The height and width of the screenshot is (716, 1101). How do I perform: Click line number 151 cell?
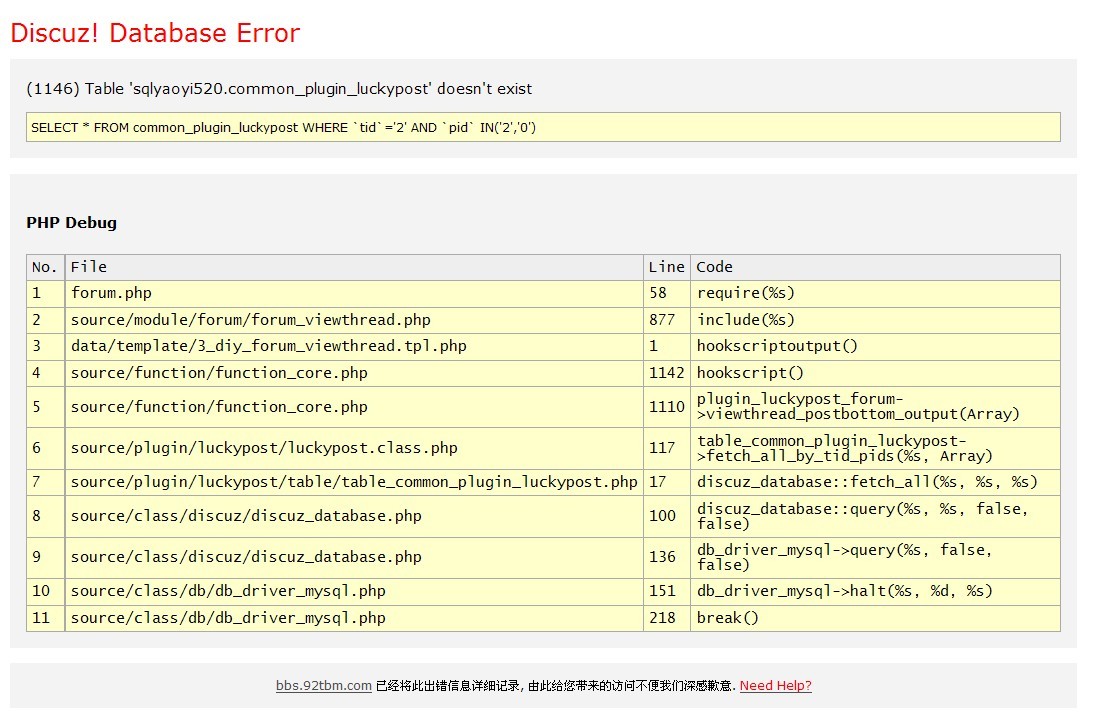(x=666, y=592)
